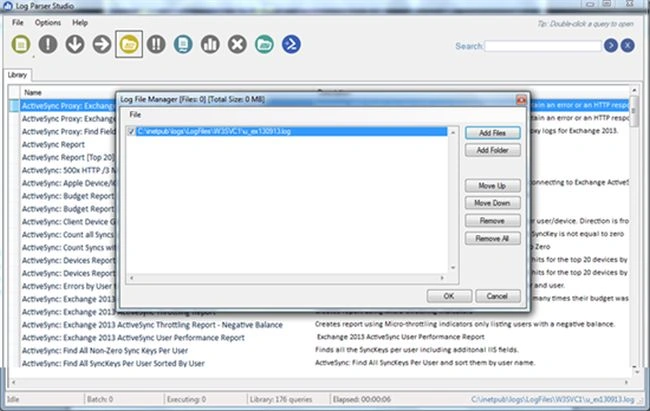The width and height of the screenshot is (650, 411).
Task: Click file list horizontal scroll left arrow
Action: point(132,278)
